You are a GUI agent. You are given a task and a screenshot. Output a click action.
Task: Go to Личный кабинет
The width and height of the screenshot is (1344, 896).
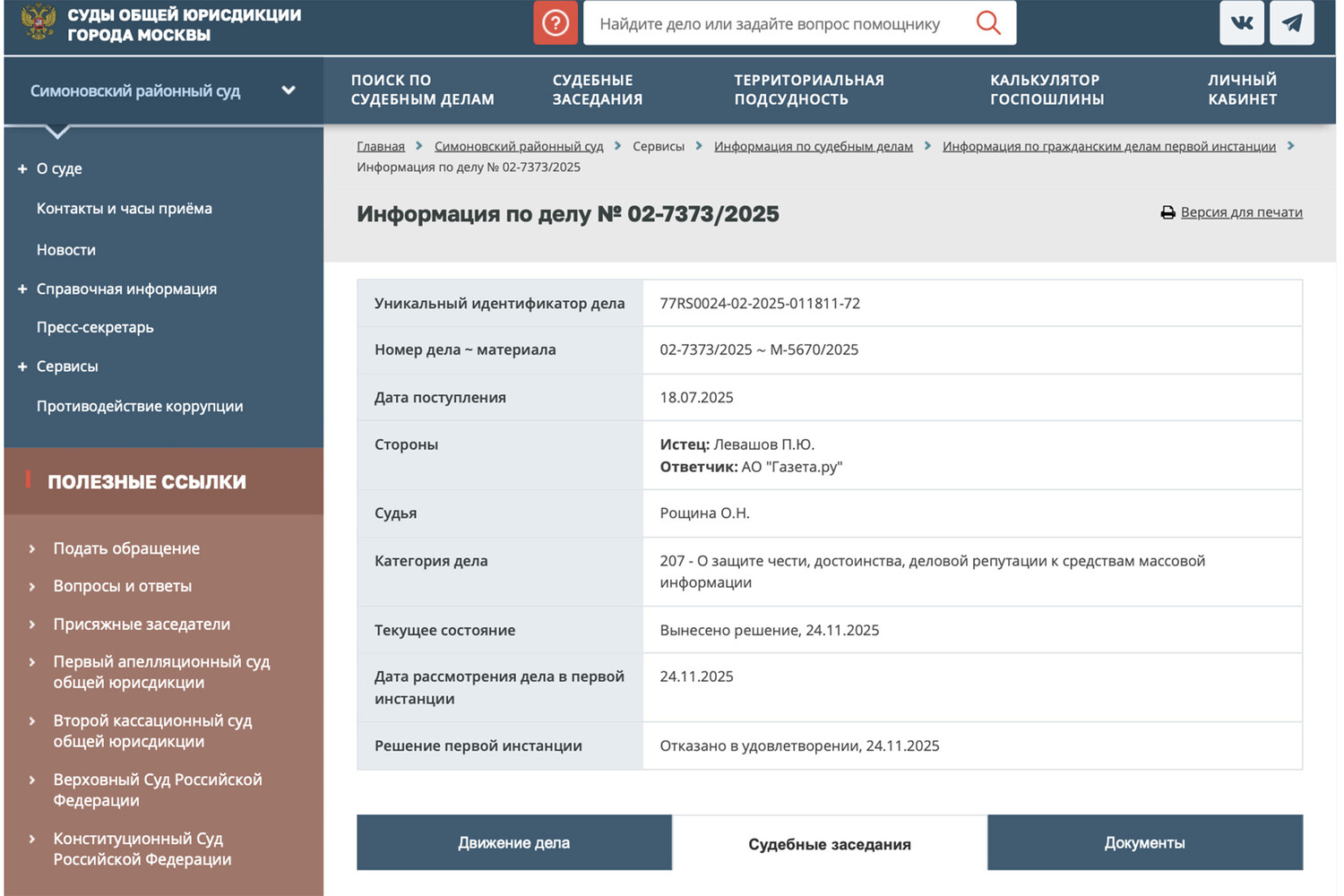1242,90
